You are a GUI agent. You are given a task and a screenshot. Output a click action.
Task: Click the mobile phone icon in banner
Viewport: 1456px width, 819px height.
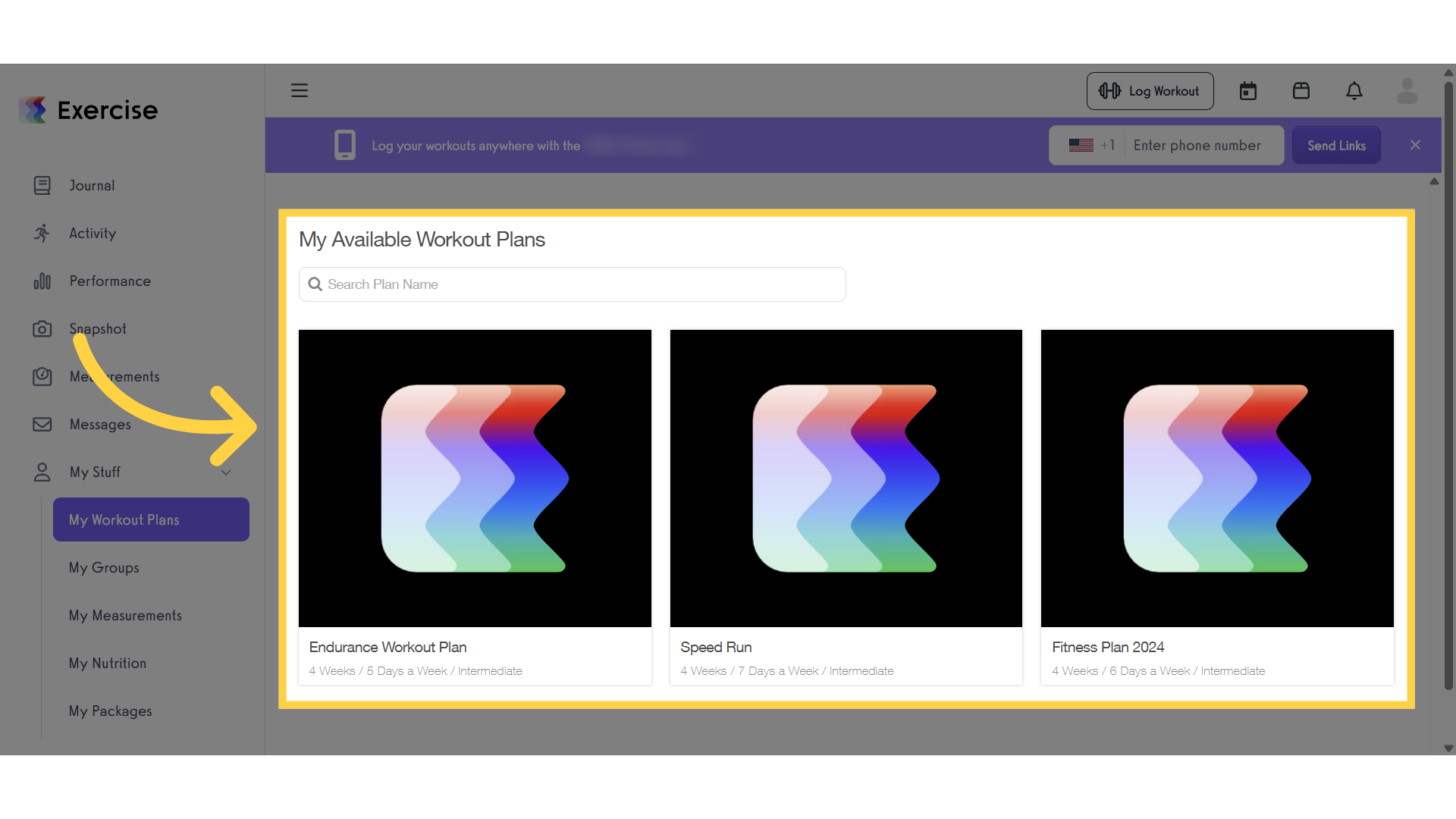[x=345, y=145]
